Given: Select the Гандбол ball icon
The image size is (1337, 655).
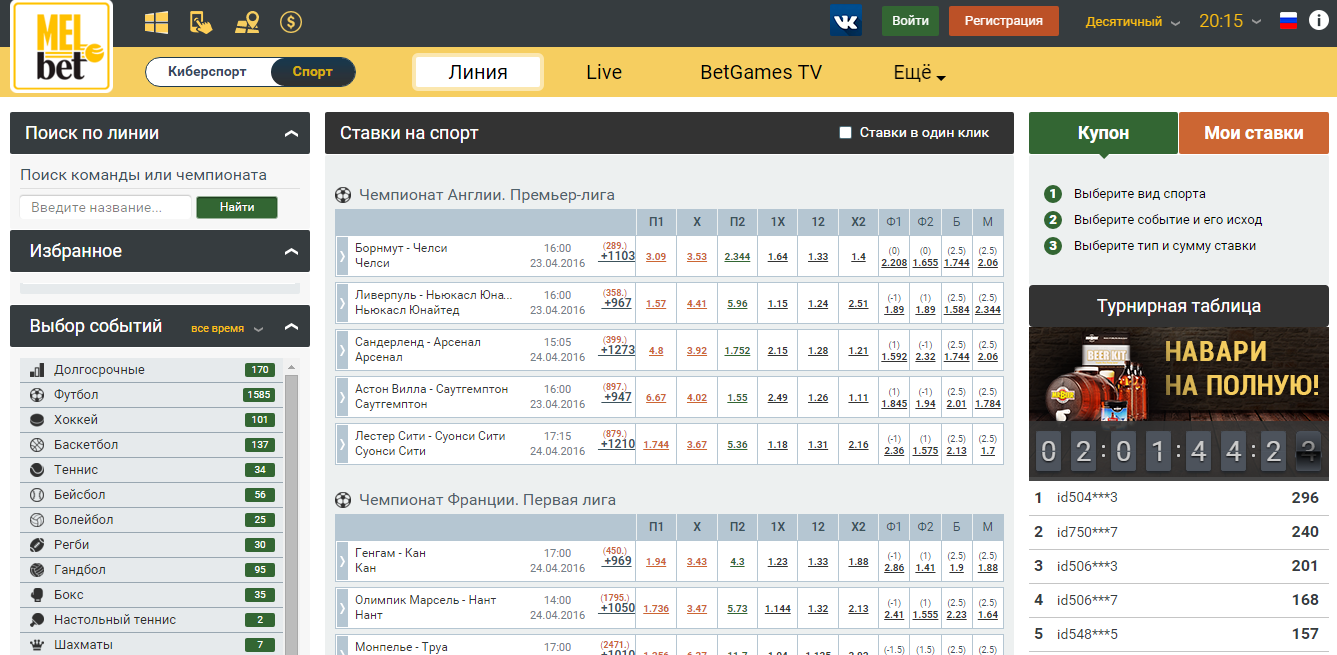Looking at the screenshot, I should [x=37, y=570].
